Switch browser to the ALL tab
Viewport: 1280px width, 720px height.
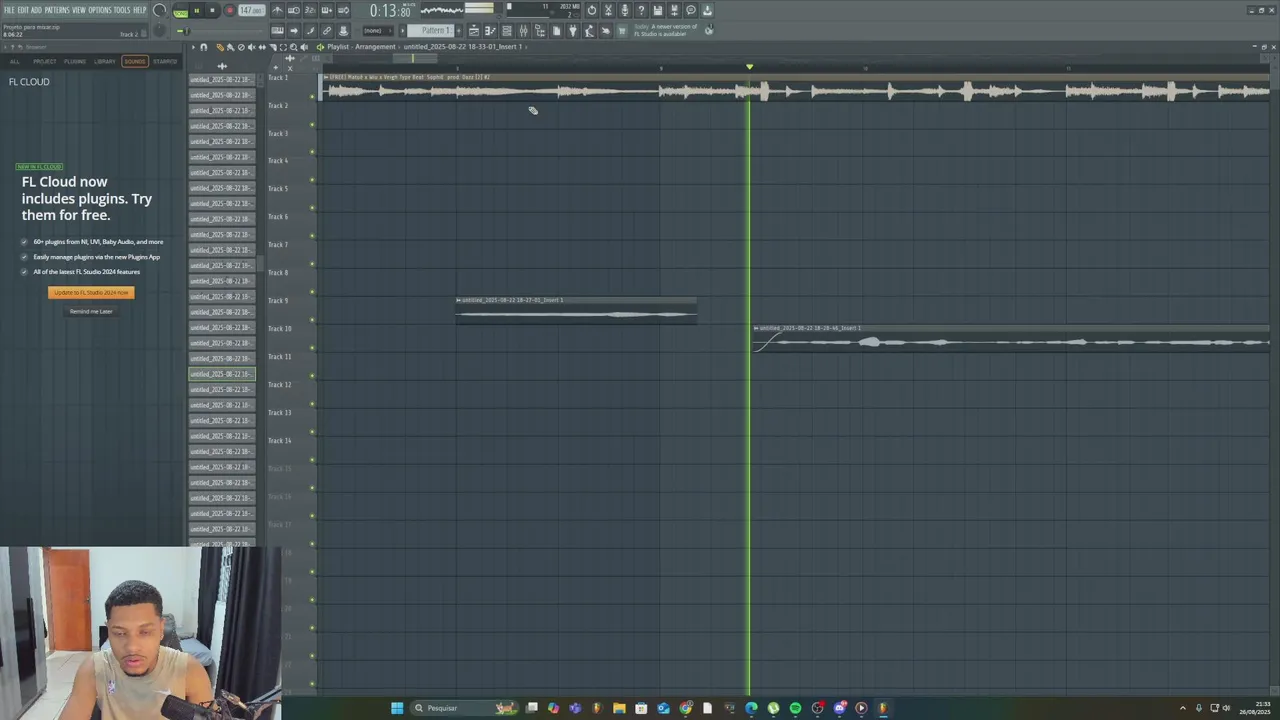pyautogui.click(x=15, y=61)
